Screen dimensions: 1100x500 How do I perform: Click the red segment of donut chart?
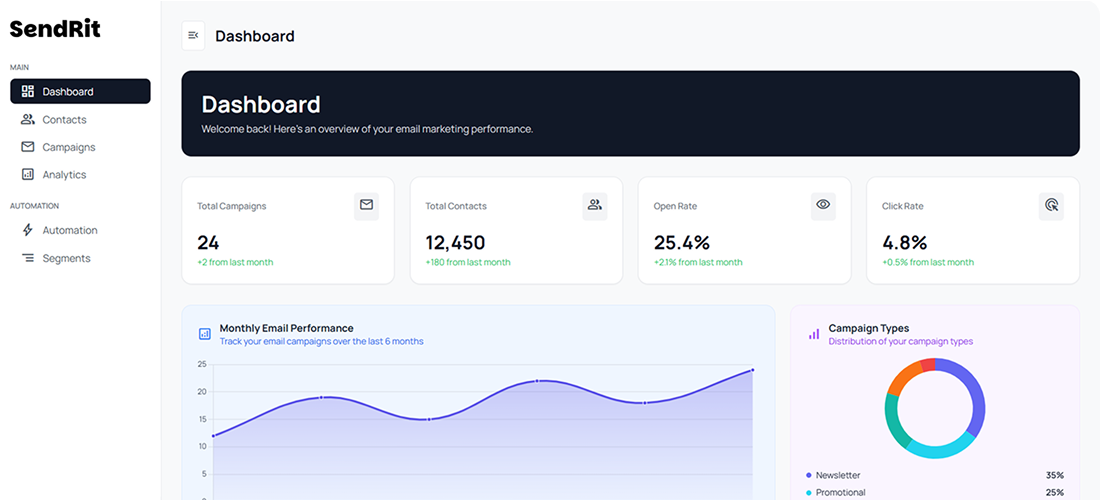coord(928,365)
